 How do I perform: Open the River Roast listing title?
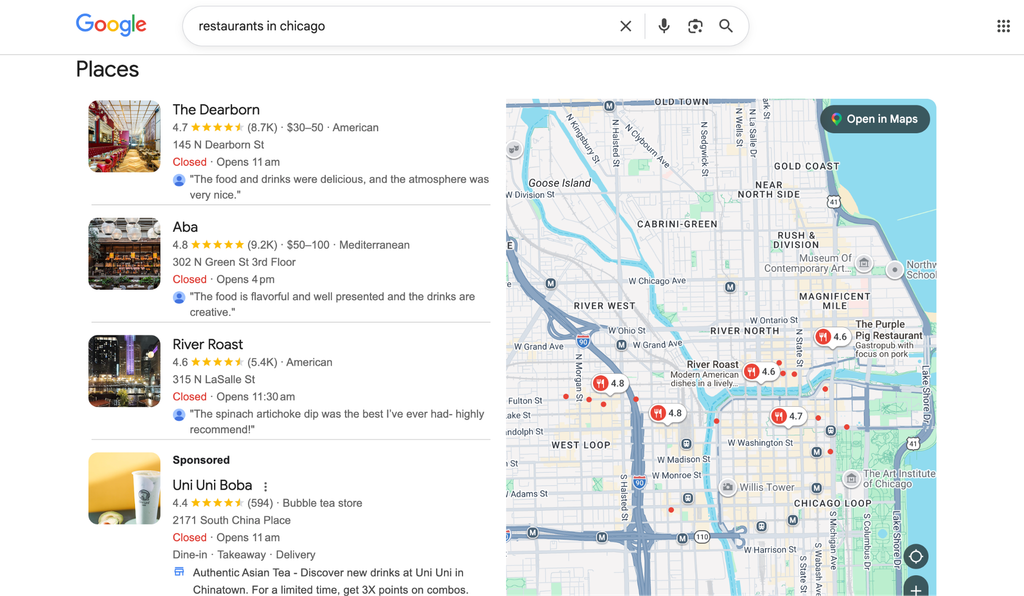pyautogui.click(x=208, y=345)
